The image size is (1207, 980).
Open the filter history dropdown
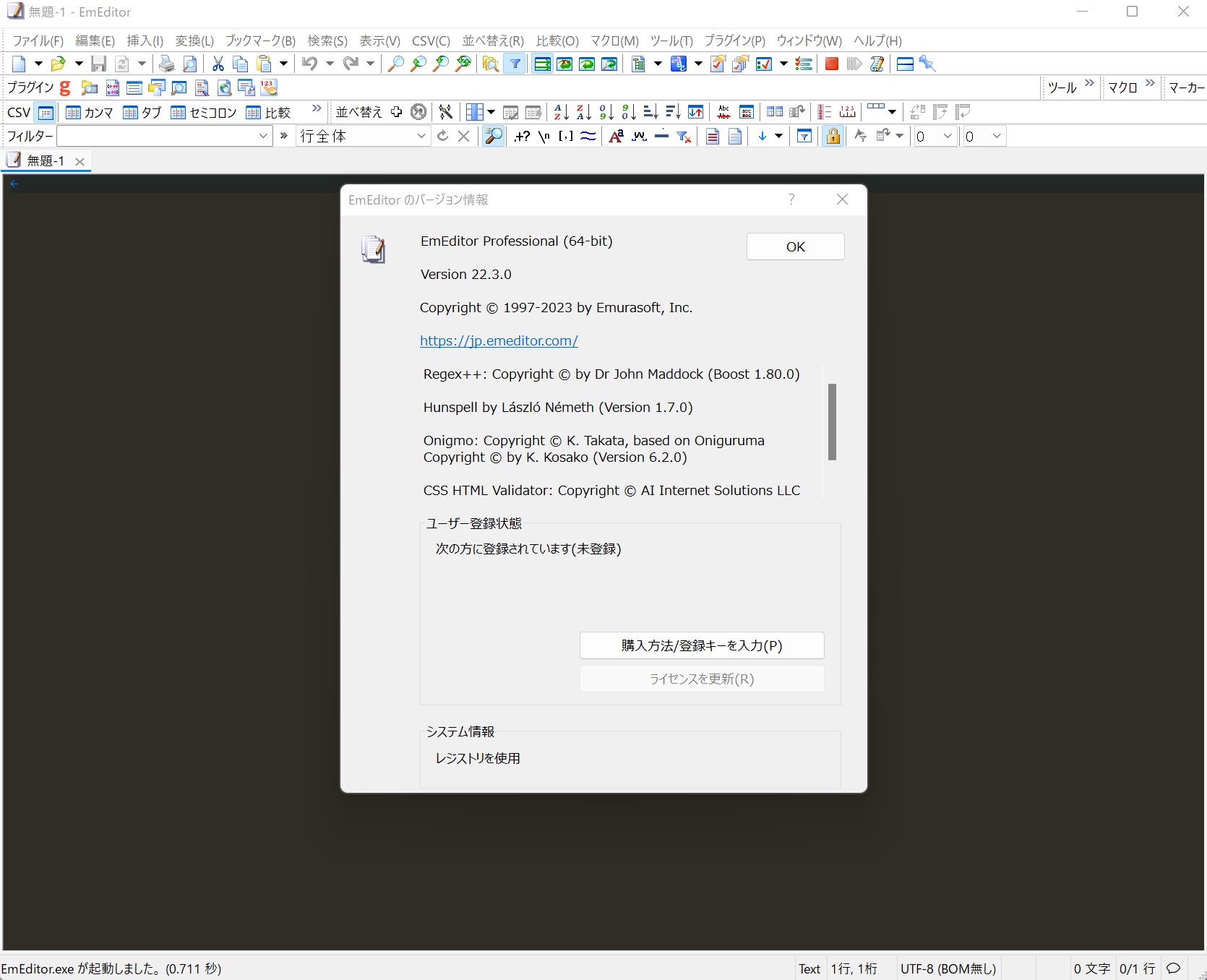(263, 136)
